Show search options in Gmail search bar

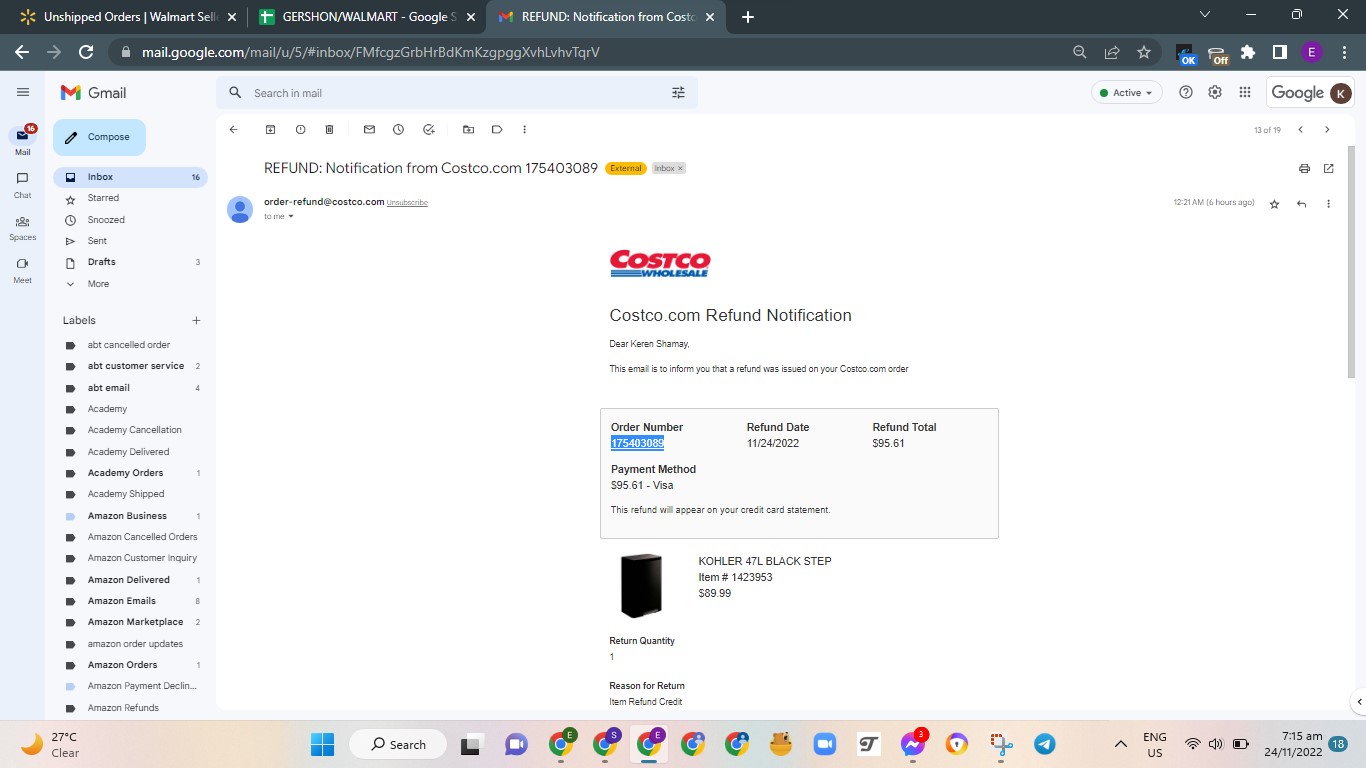point(678,93)
